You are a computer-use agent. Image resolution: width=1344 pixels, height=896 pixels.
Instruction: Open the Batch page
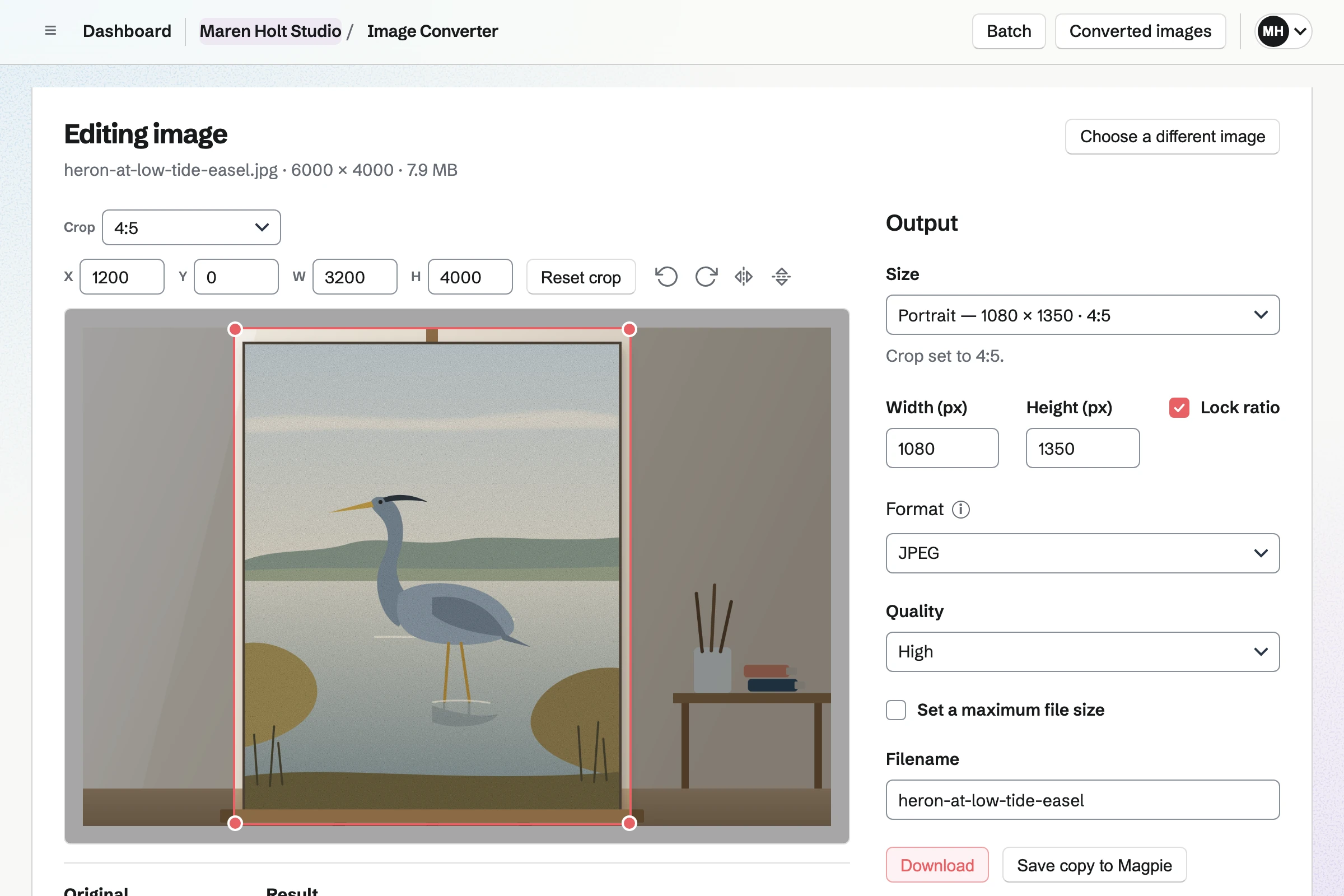point(1009,31)
